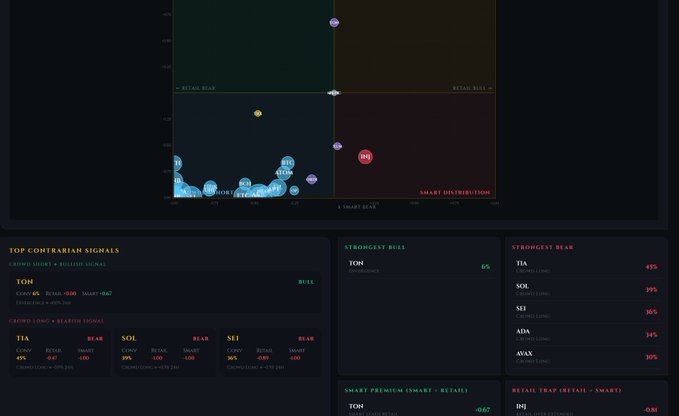The width and height of the screenshot is (679, 416).
Task: Click the BEAR tag on the SEI card
Action: pos(306,339)
